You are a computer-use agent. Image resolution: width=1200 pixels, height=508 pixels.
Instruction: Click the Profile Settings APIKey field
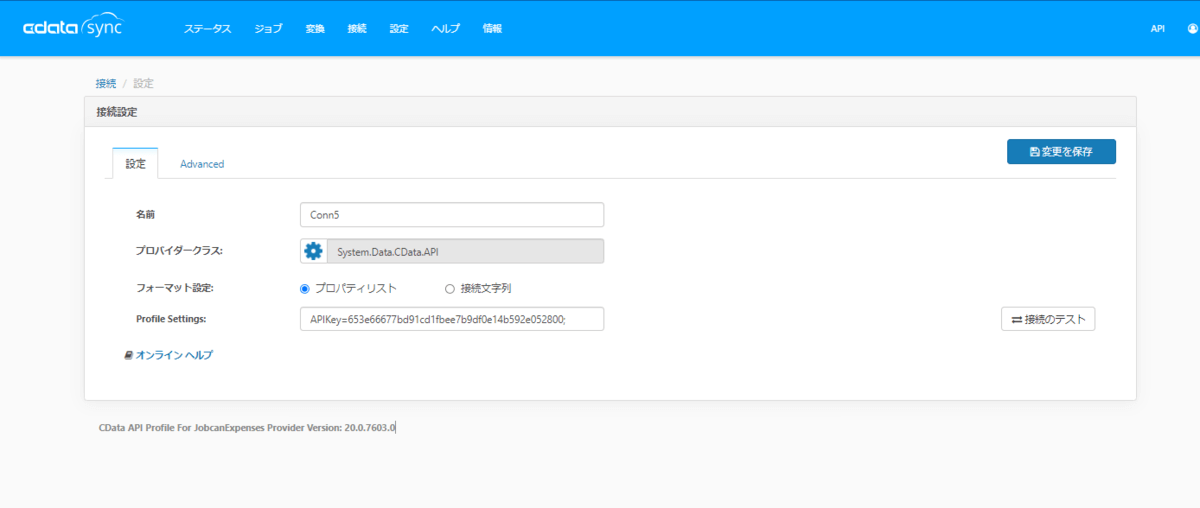452,319
